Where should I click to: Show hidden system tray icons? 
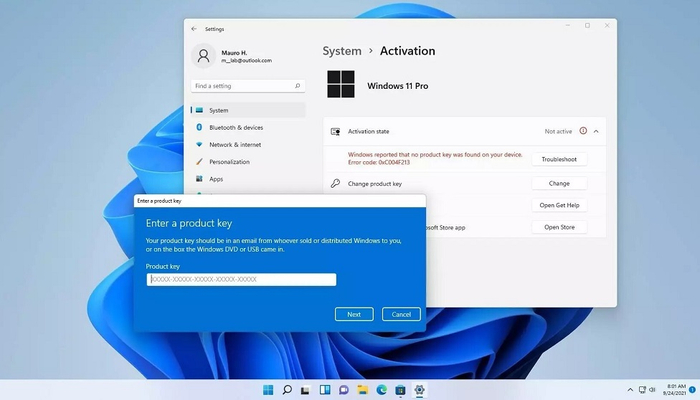coord(630,390)
